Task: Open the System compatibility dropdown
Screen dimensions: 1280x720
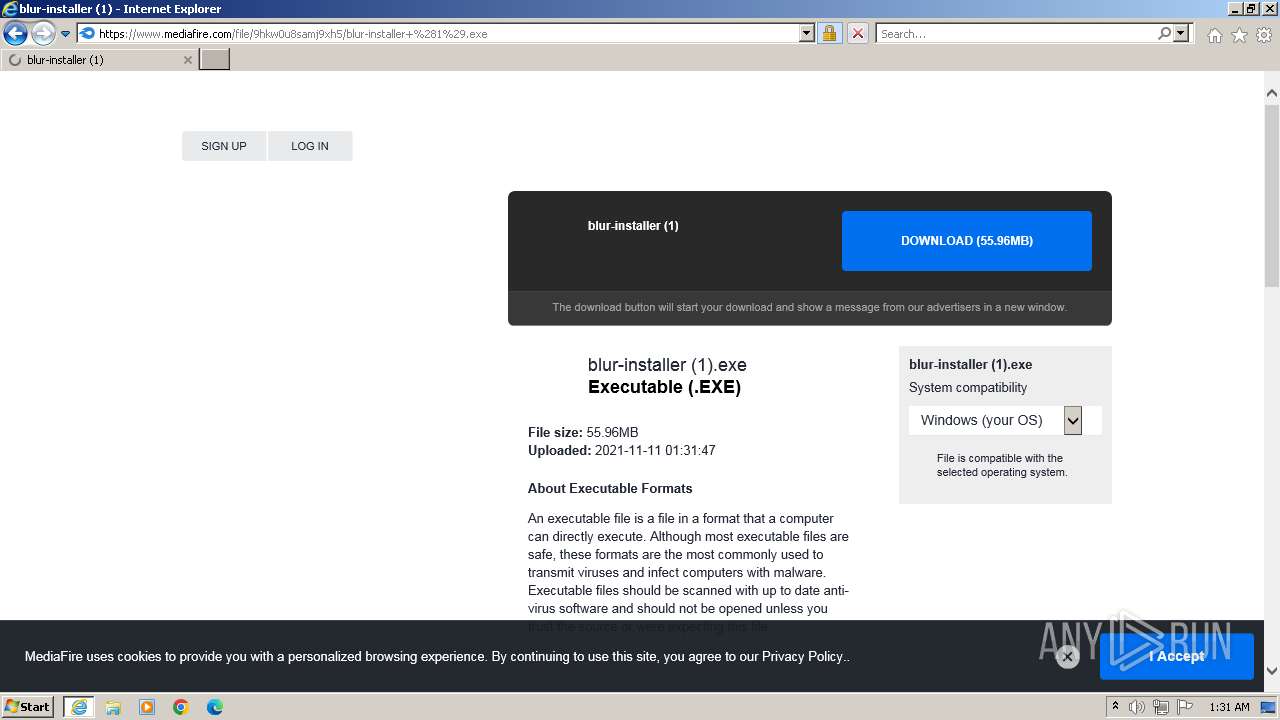Action: (1005, 420)
